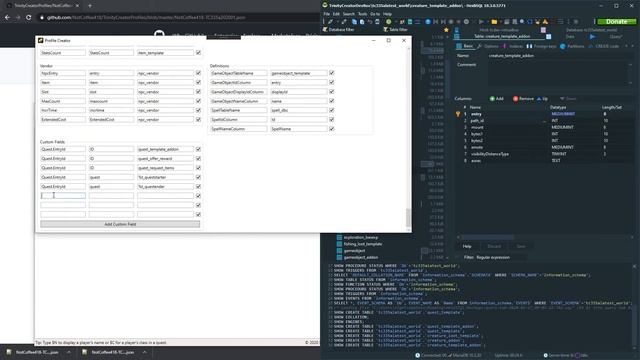
Task: Click the Profile Creator vertical scrollbar thumb
Action: tap(408, 217)
